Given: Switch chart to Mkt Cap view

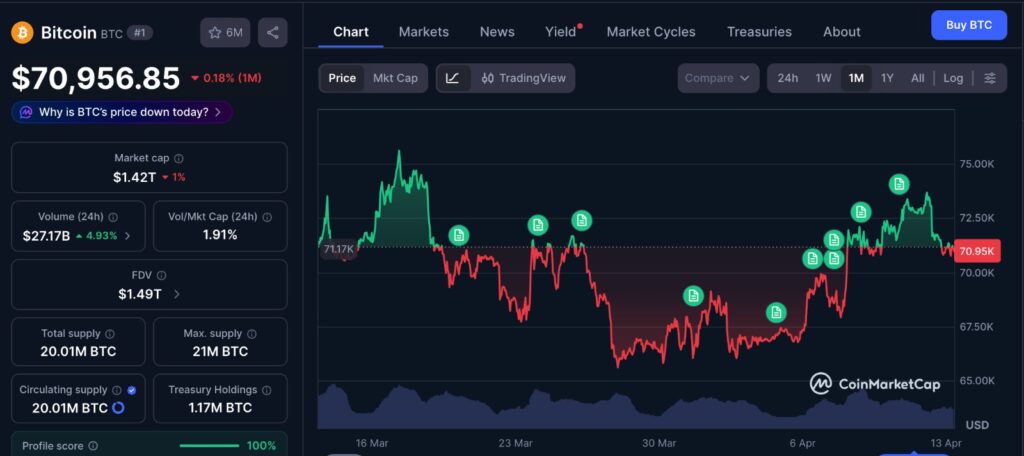Looking at the screenshot, I should tap(395, 78).
